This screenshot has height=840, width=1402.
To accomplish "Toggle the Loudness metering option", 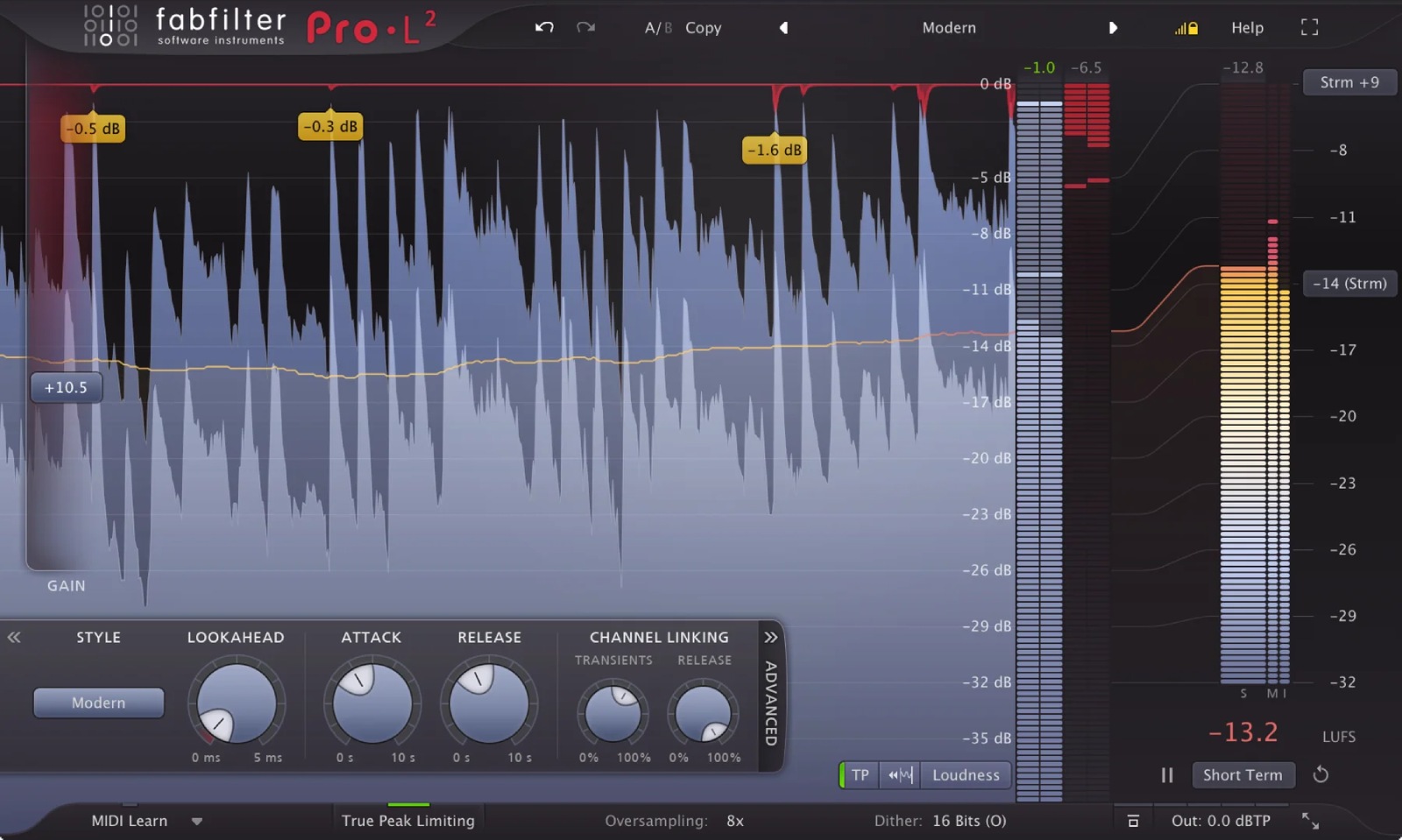I will point(965,774).
